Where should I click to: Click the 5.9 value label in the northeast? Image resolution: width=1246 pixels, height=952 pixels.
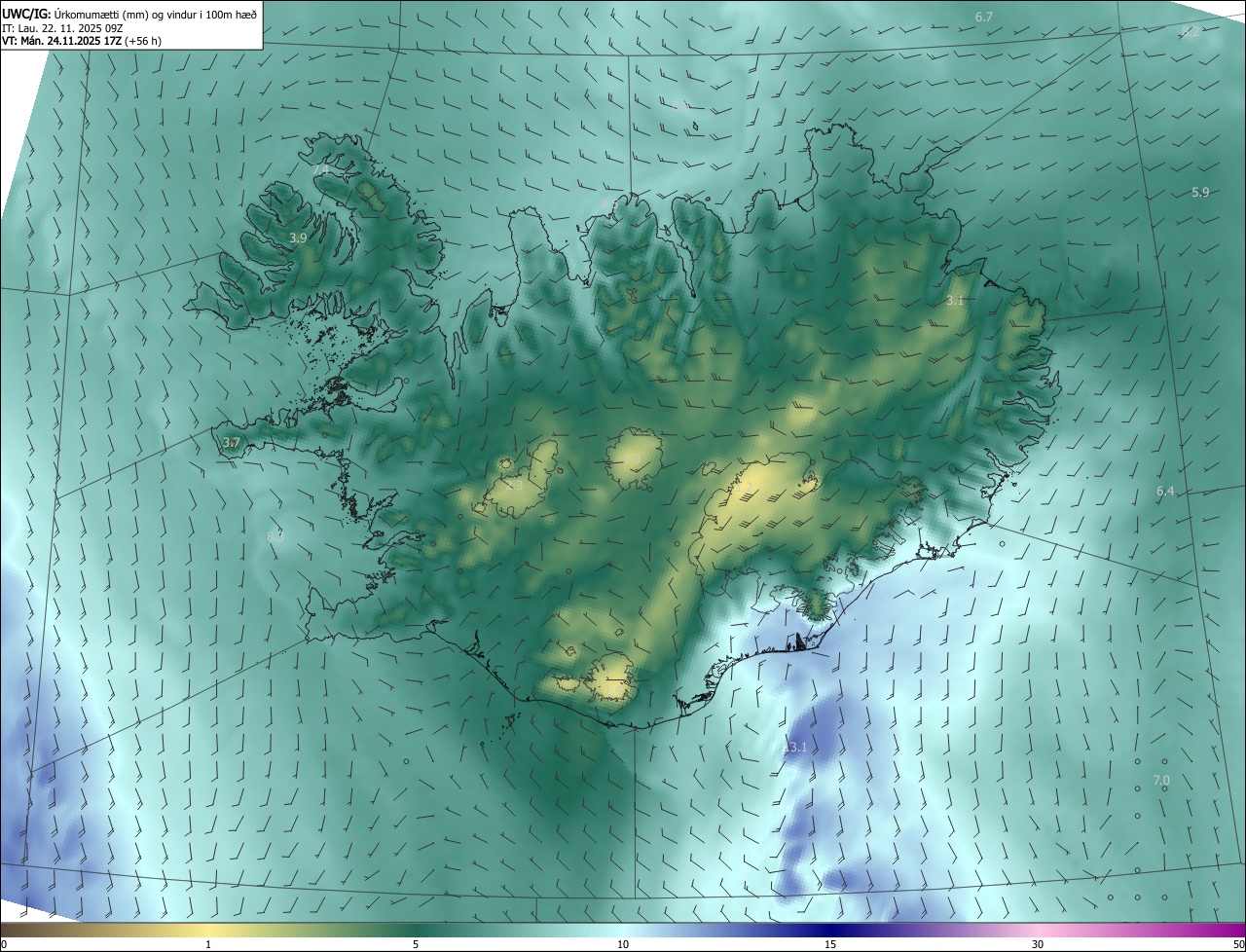(1200, 192)
